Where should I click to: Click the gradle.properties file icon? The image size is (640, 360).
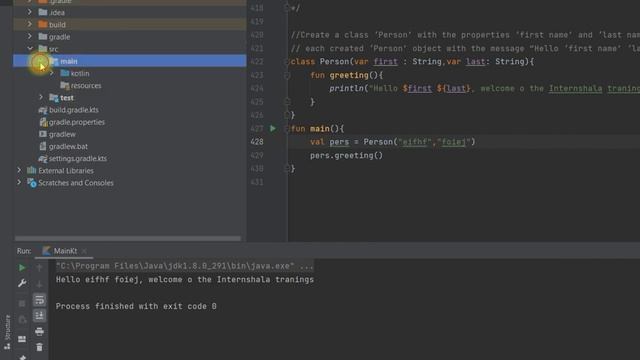coord(43,122)
